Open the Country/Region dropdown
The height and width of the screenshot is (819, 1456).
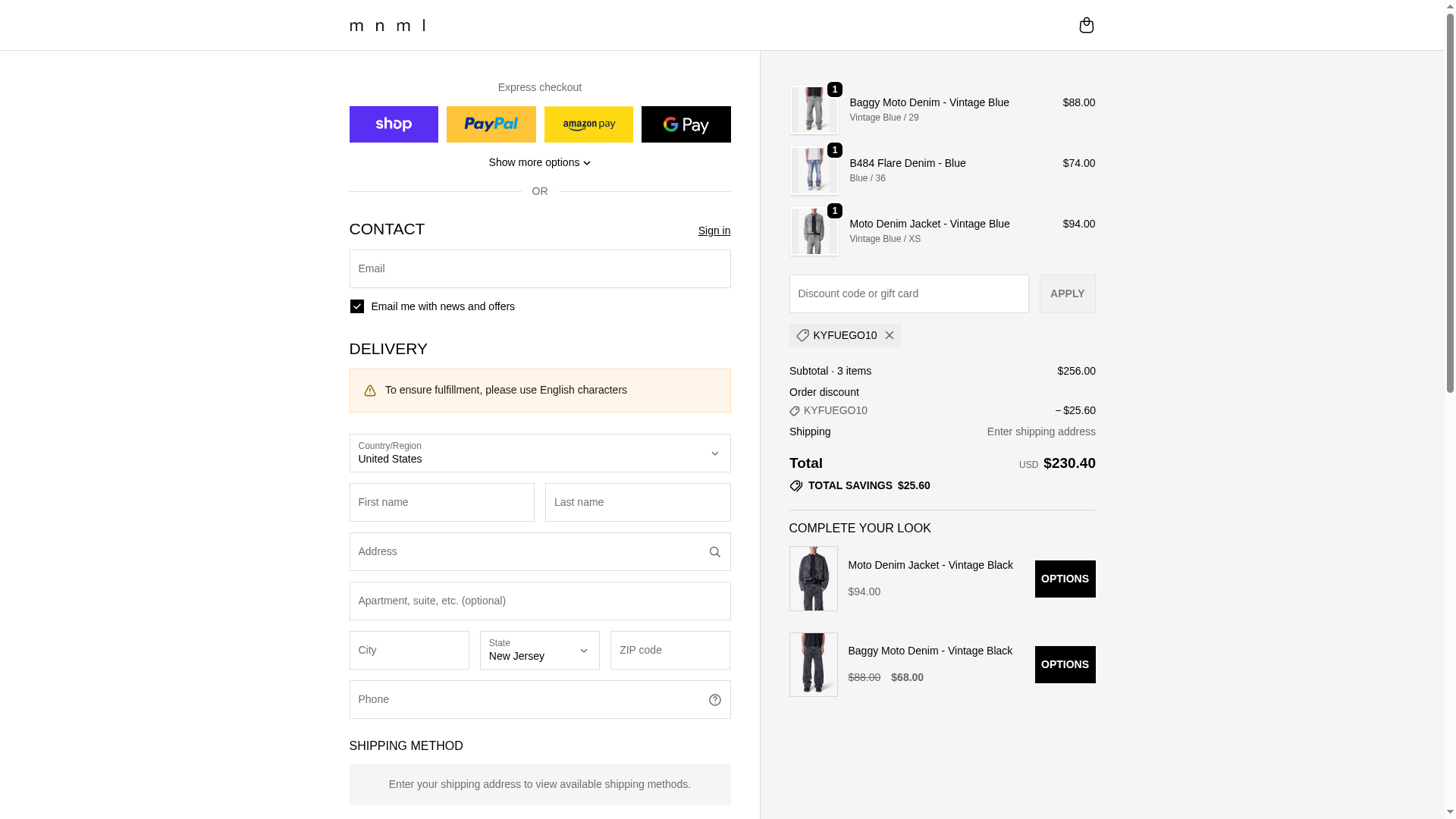[539, 453]
